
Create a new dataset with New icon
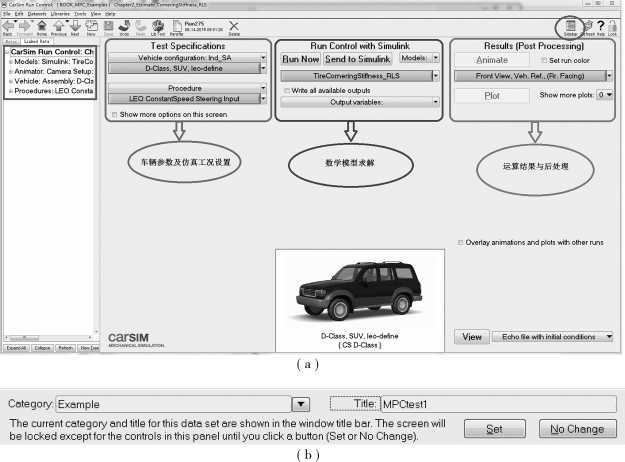pos(91,26)
